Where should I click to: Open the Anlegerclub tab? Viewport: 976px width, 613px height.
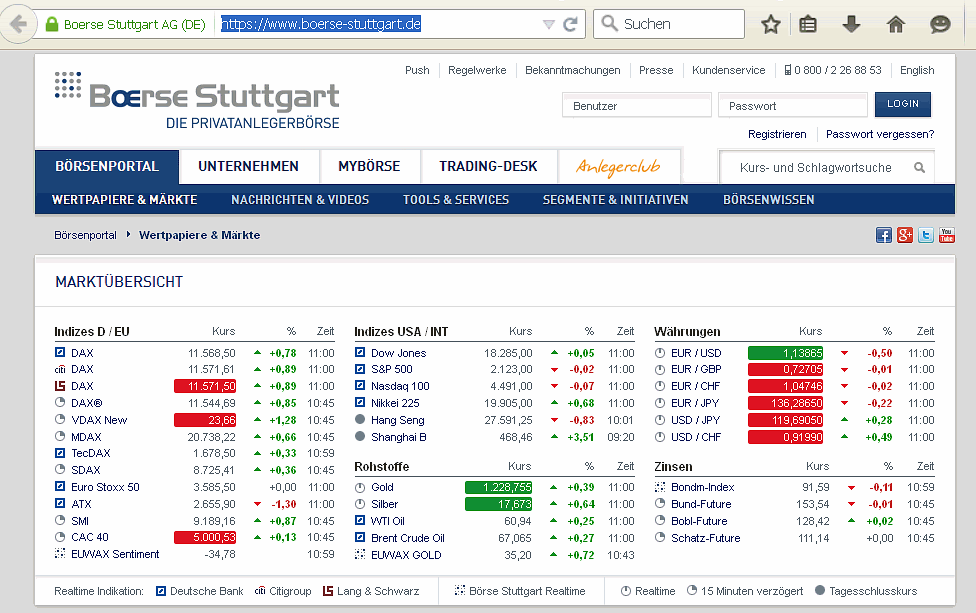tap(618, 167)
